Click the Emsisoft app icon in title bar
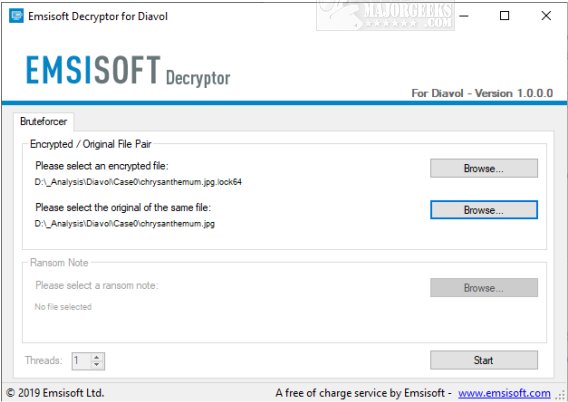Viewport: 568px width, 402px height. (x=16, y=16)
